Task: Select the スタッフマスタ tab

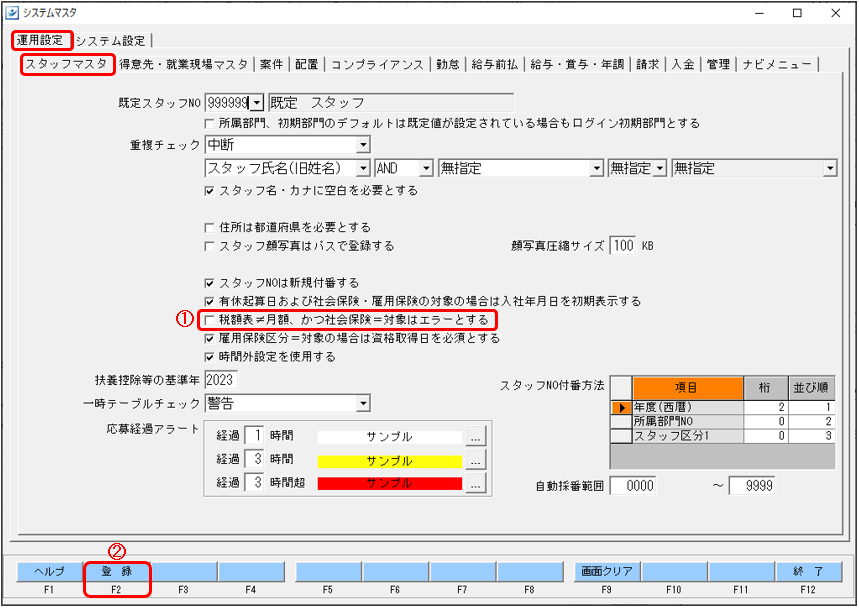Action: tap(67, 64)
